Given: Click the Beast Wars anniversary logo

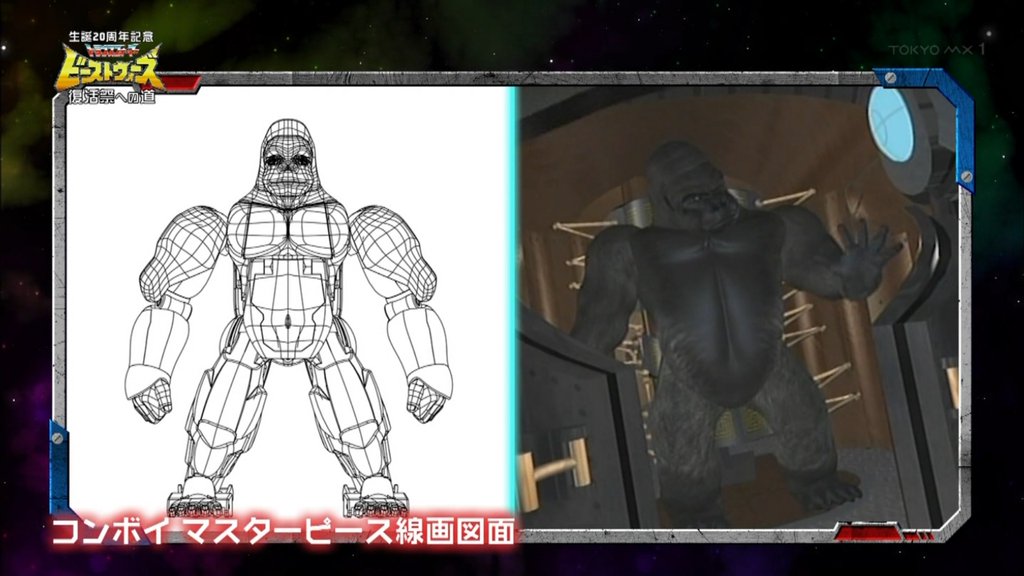Looking at the screenshot, I should click(x=110, y=67).
